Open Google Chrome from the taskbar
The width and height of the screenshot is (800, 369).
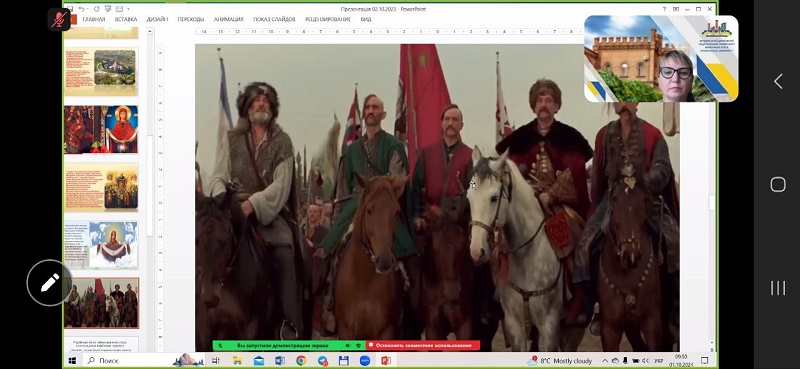(301, 361)
